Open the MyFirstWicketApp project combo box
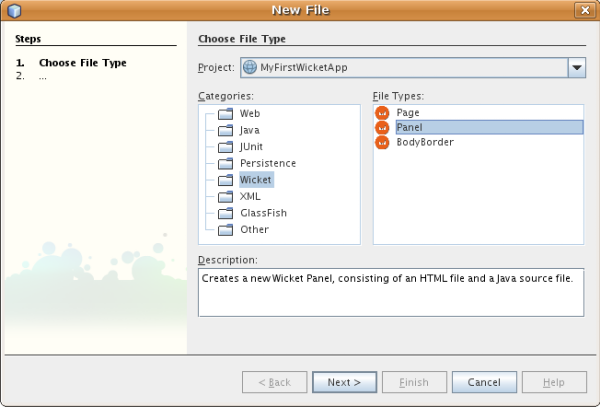The image size is (600, 407). (413, 68)
